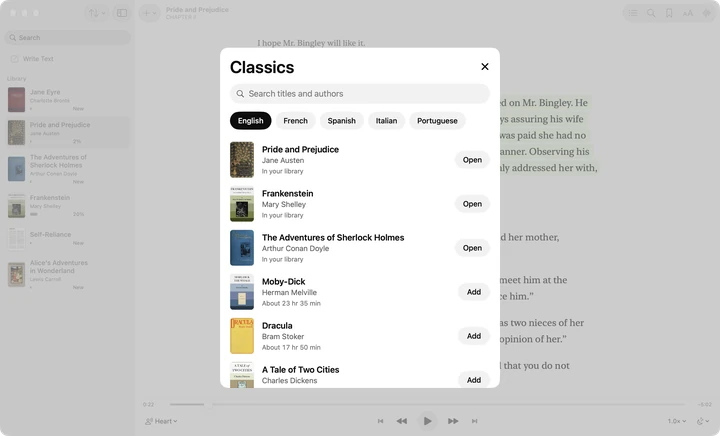Switch to the French language filter
The width and height of the screenshot is (720, 436).
(x=295, y=121)
